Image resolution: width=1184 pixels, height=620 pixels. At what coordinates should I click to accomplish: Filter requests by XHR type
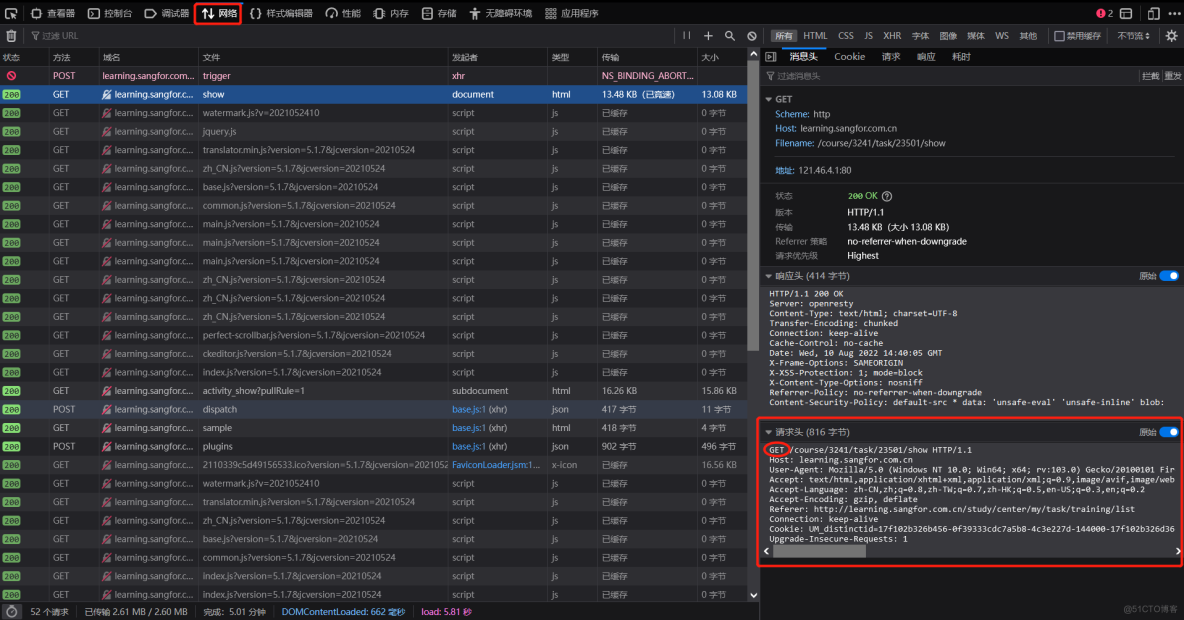[892, 36]
